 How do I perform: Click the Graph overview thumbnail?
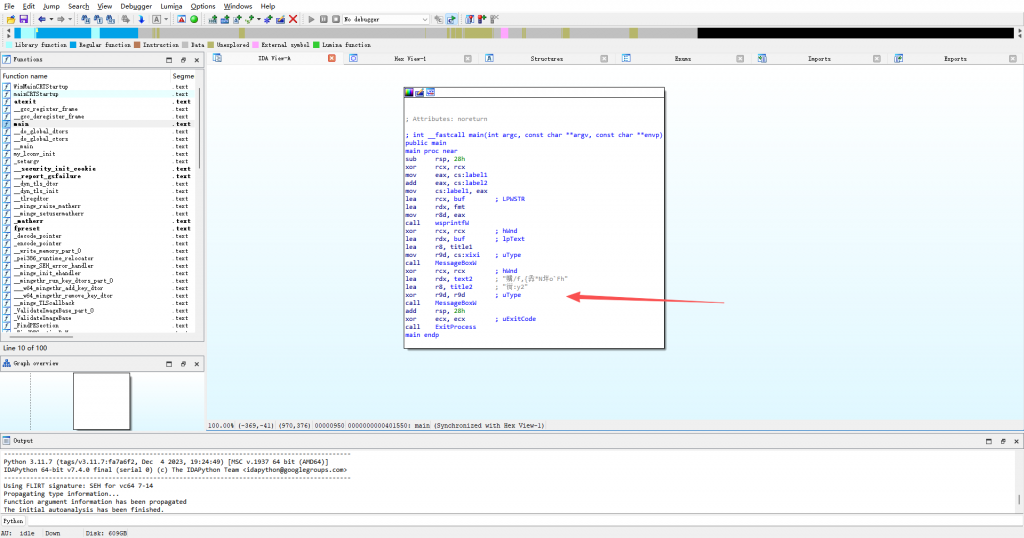pyautogui.click(x=102, y=401)
